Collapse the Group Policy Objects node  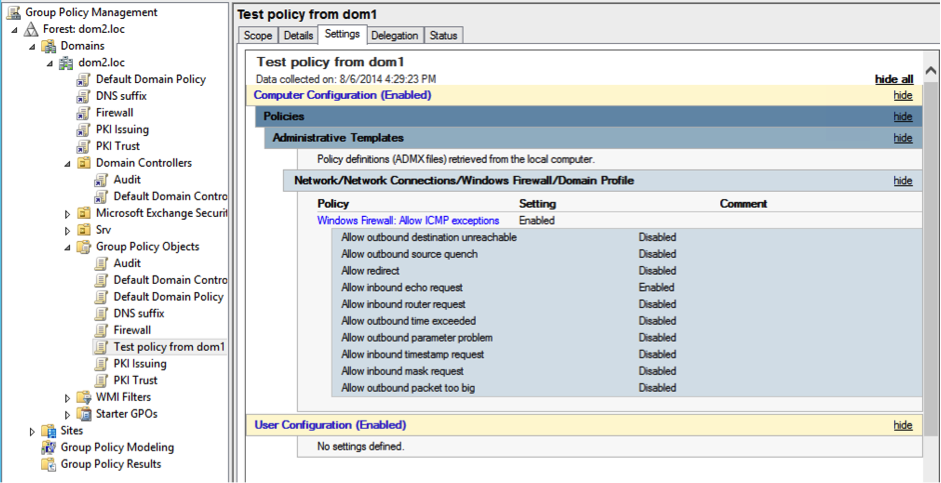tap(68, 247)
